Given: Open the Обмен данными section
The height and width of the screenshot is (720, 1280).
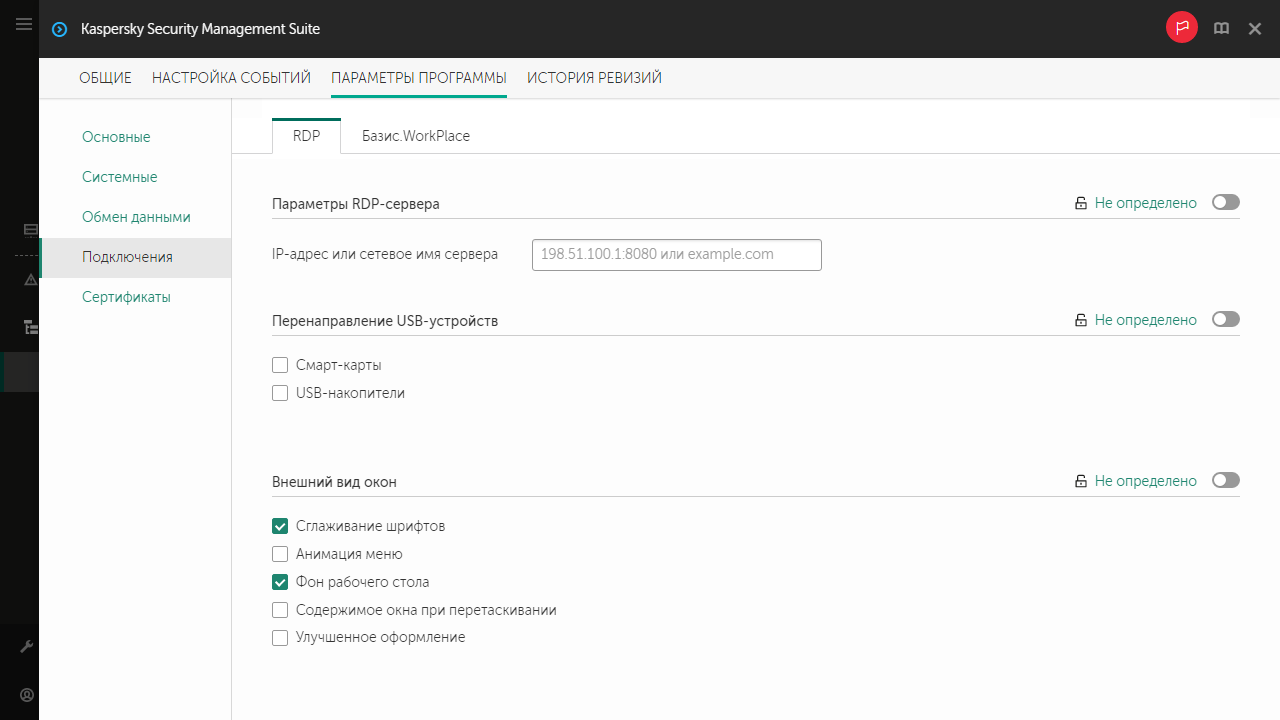Looking at the screenshot, I should pyautogui.click(x=136, y=217).
